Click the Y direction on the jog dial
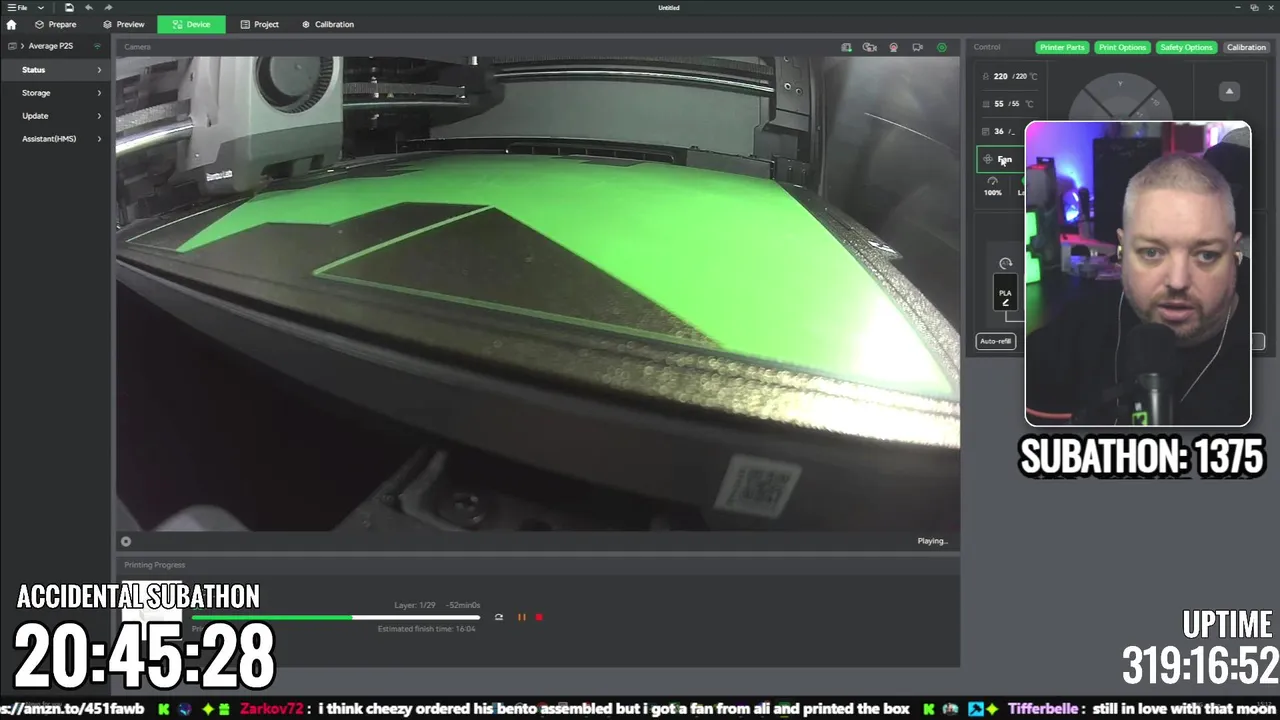1280x720 pixels. tap(1120, 84)
